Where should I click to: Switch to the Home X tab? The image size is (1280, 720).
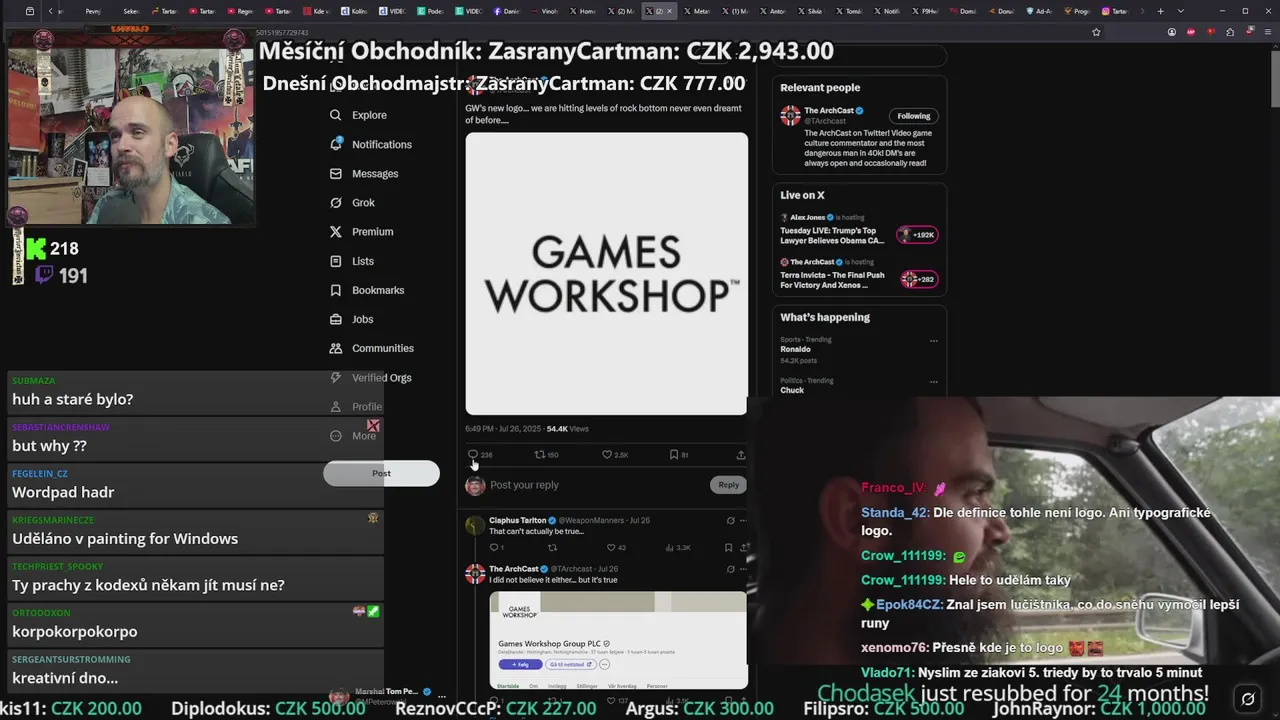click(x=584, y=11)
